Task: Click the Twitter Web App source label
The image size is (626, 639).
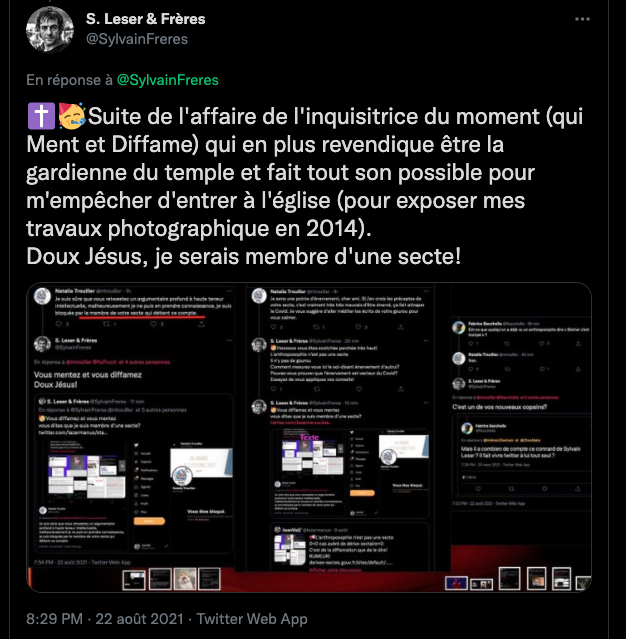Action: [252, 619]
